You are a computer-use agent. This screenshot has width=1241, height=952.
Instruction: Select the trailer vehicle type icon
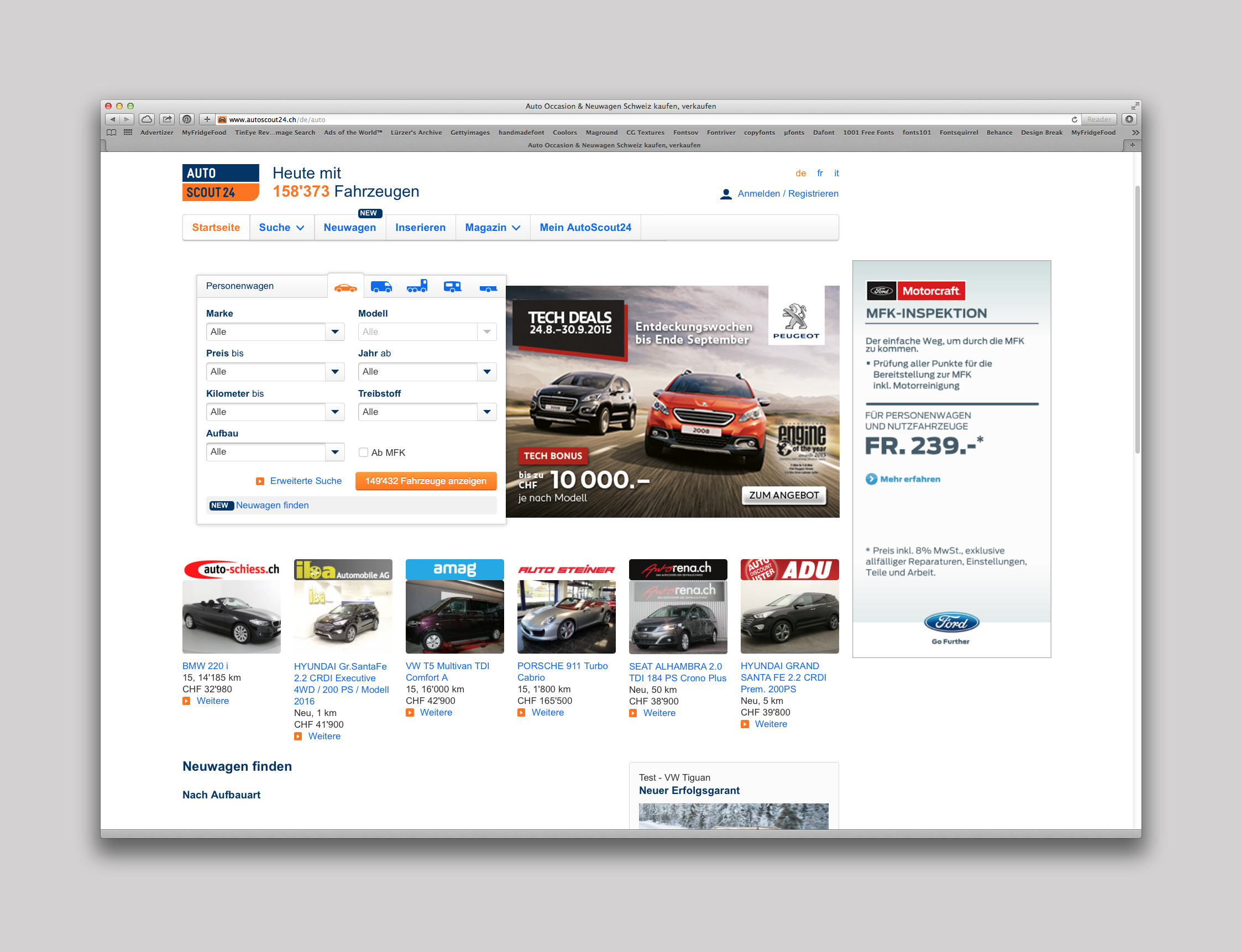tap(488, 288)
